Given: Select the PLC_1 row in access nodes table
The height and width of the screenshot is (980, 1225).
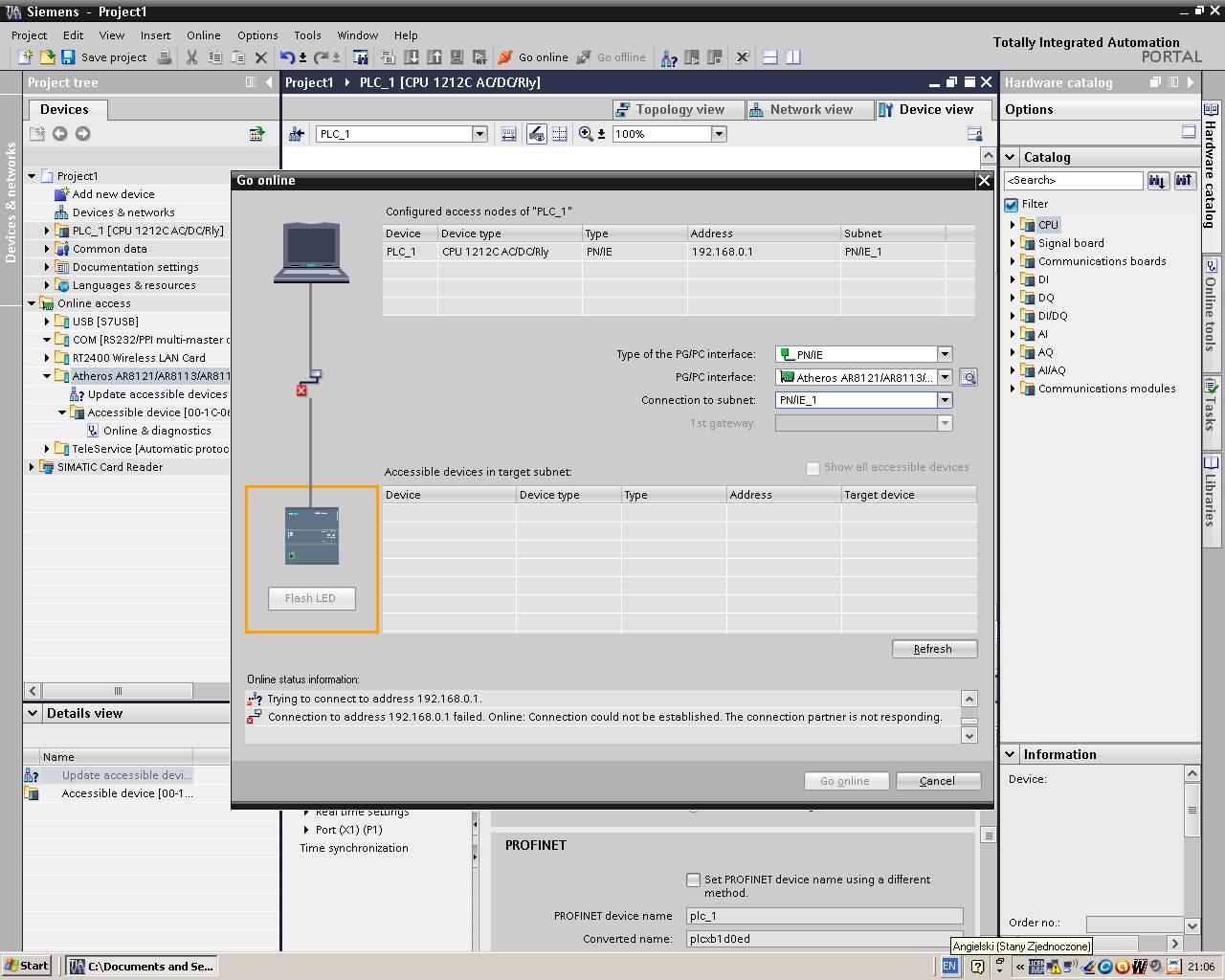Looking at the screenshot, I should point(679,252).
